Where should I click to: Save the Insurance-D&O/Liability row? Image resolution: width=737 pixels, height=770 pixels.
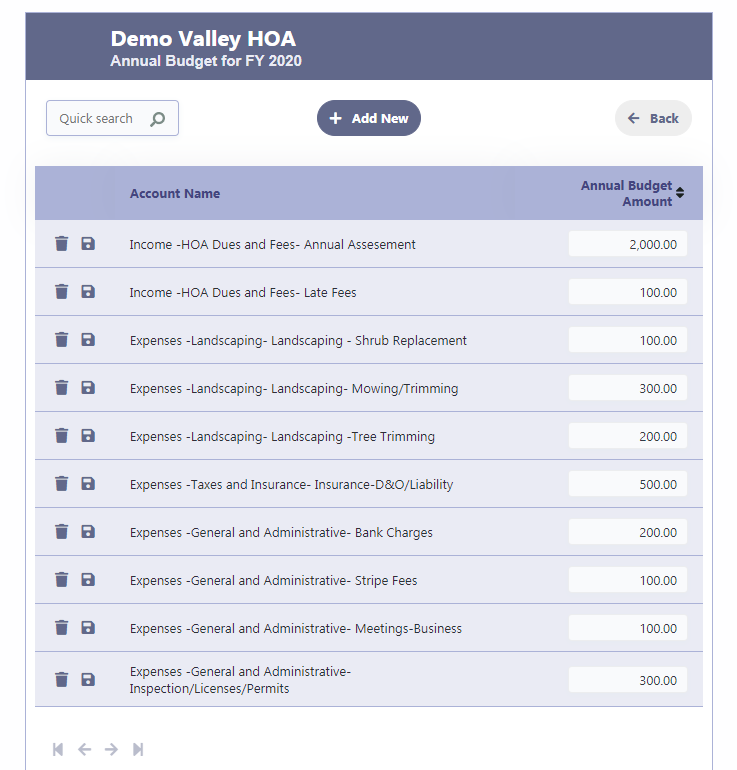click(88, 484)
